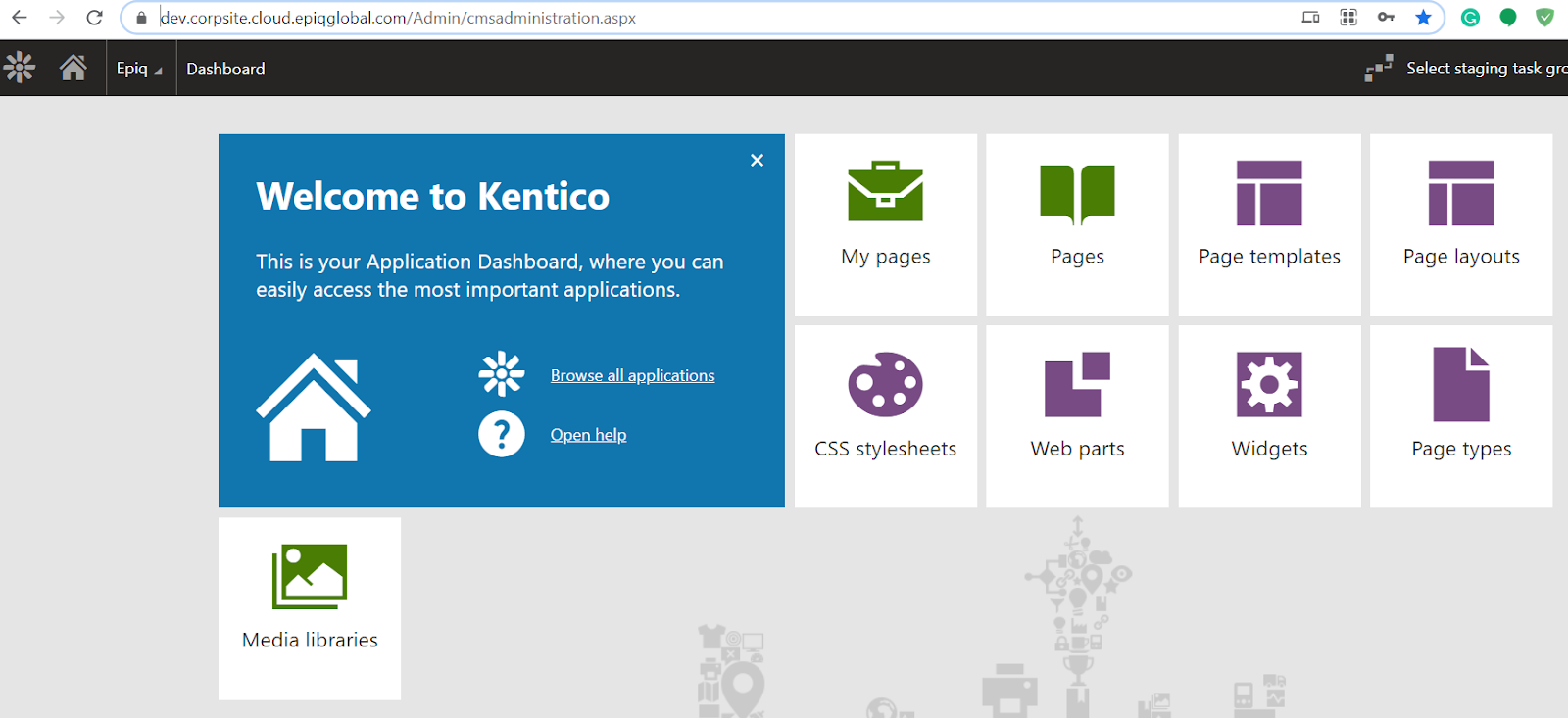Open the Web parts tile
This screenshot has height=718, width=1568.
pos(1077,416)
